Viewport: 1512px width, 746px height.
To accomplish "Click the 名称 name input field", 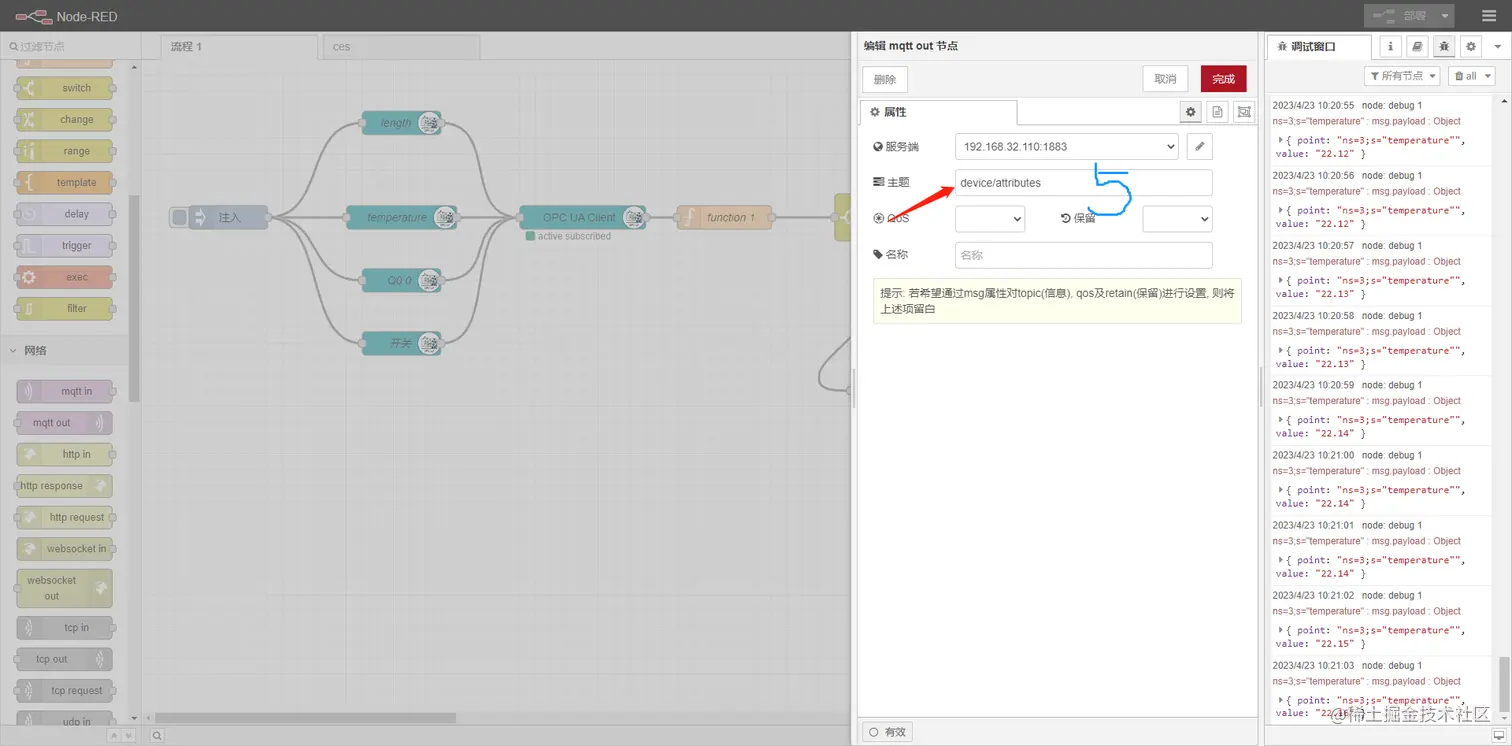I will pos(1083,255).
